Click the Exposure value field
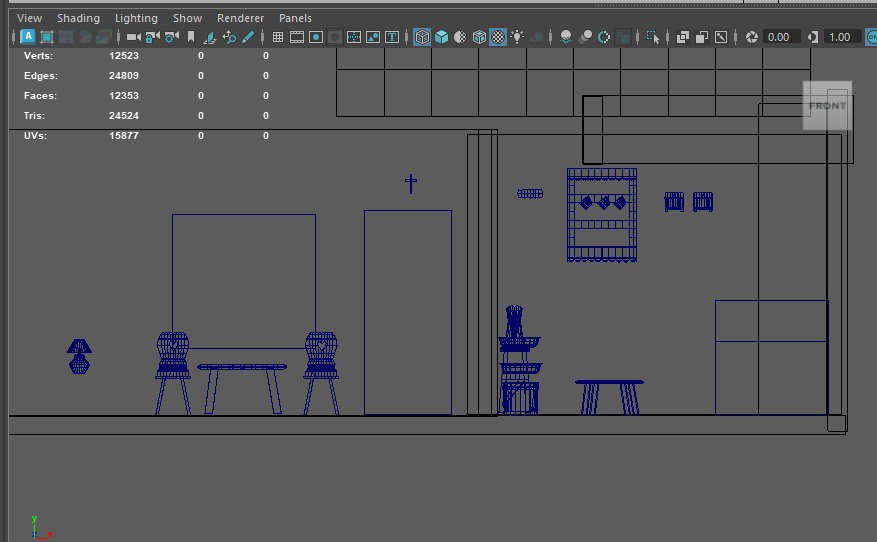 pos(779,37)
